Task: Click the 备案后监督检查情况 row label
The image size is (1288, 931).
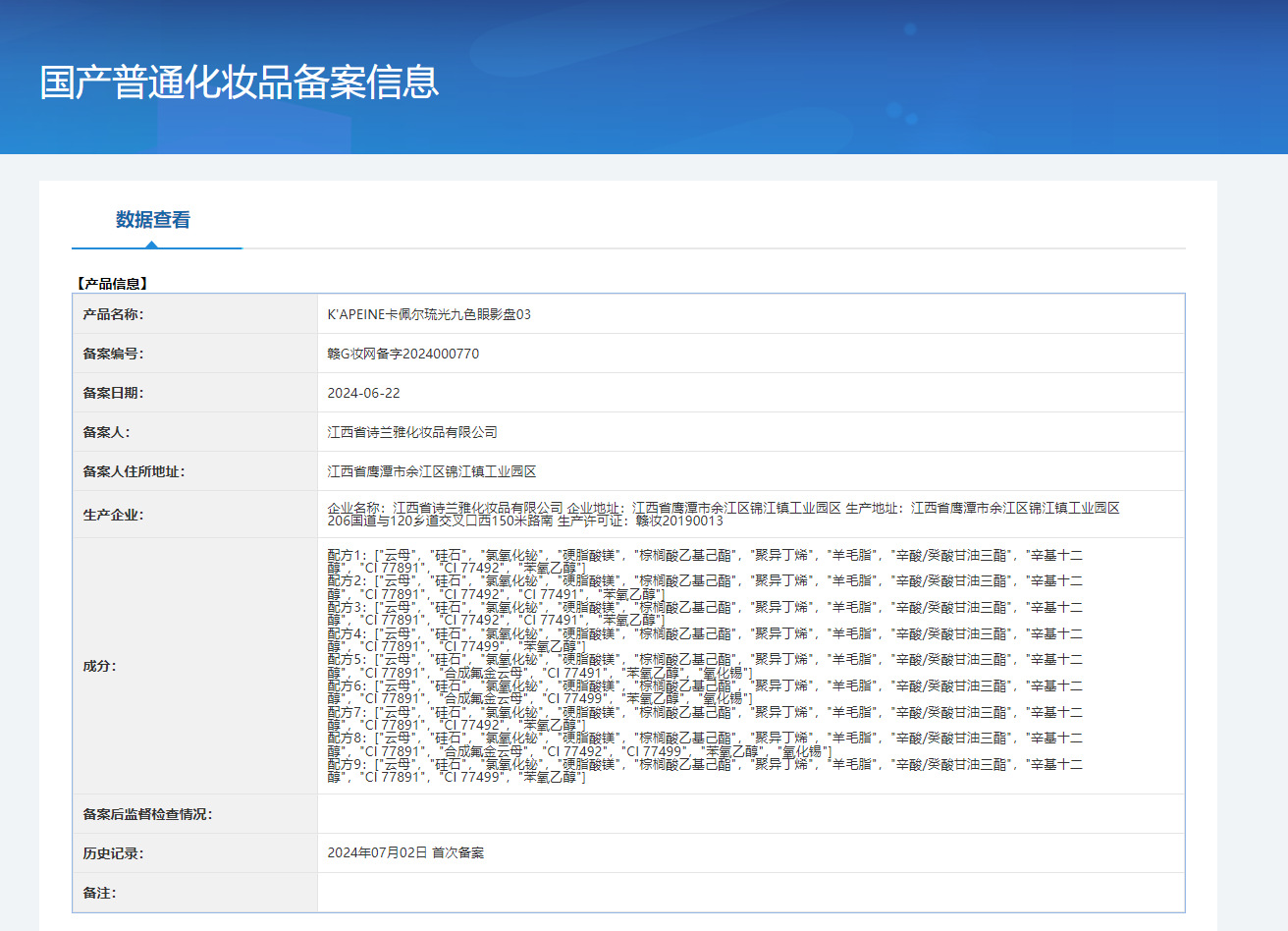Action: [147, 814]
